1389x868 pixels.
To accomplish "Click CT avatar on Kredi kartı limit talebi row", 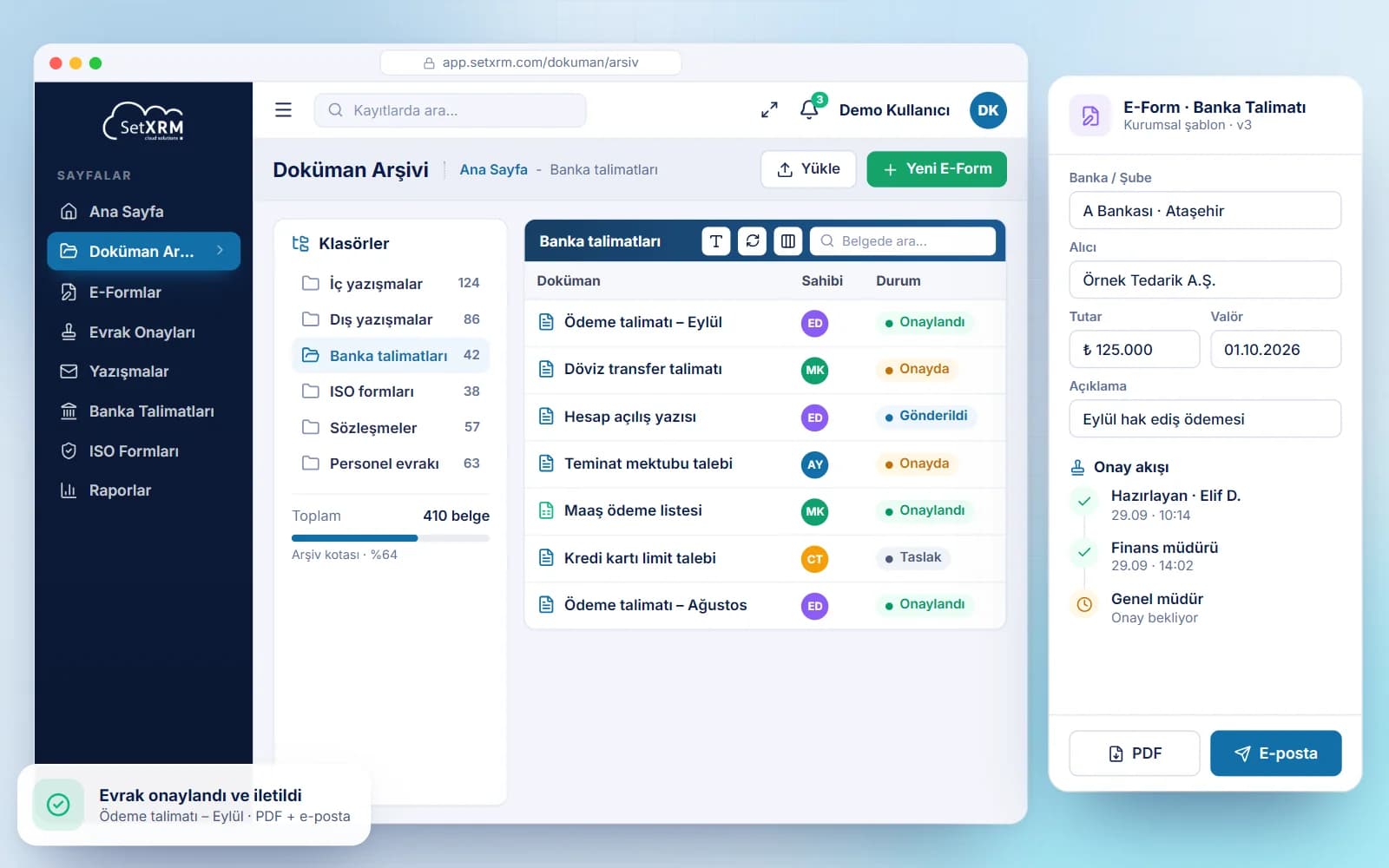I will click(x=814, y=559).
